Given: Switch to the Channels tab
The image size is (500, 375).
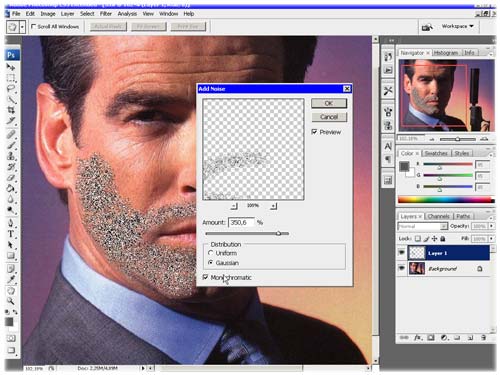Looking at the screenshot, I should click(439, 216).
